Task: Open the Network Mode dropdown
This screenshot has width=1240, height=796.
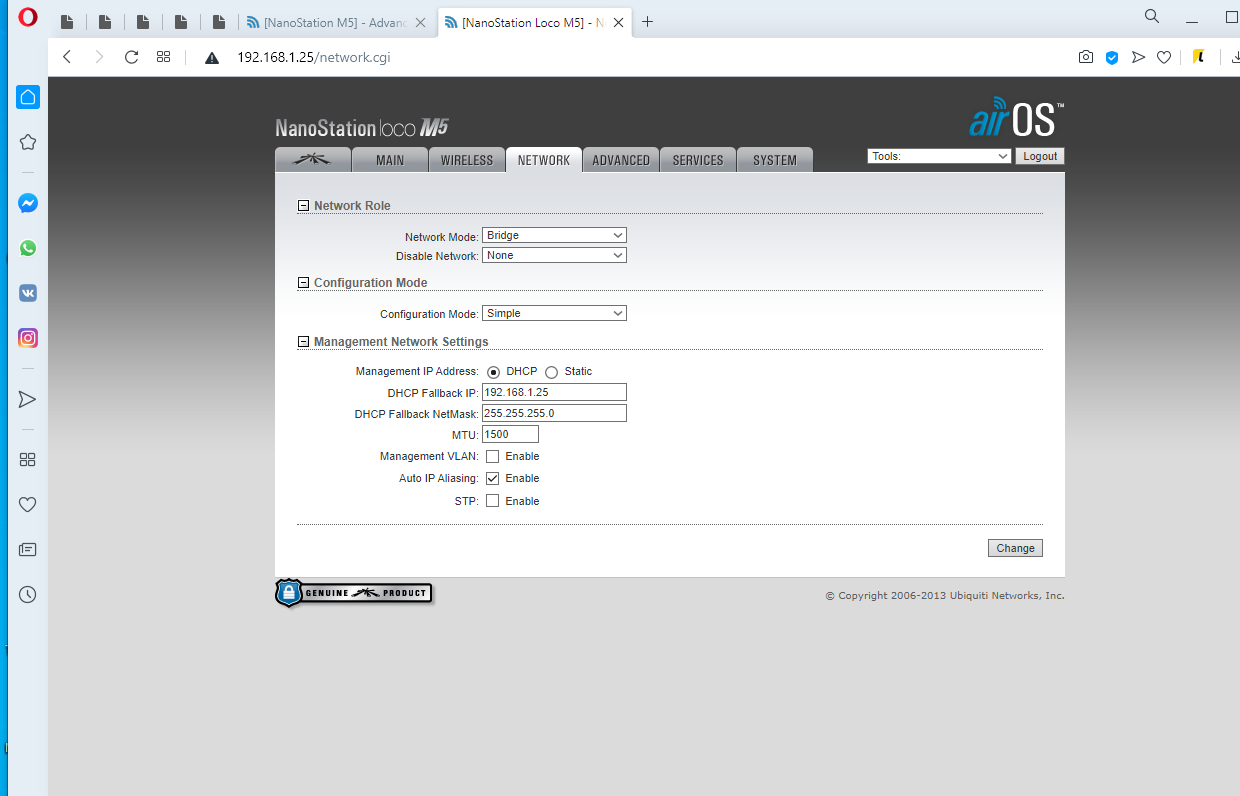Action: (x=554, y=235)
